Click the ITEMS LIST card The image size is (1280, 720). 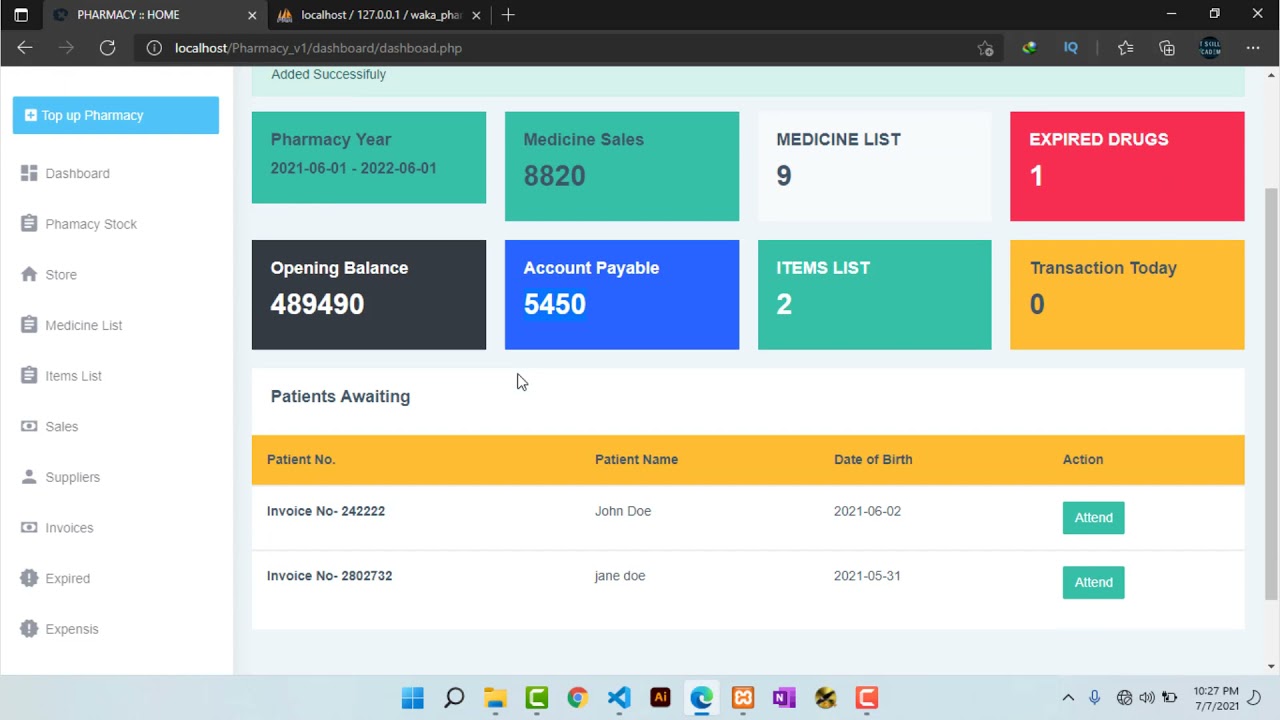coord(874,295)
